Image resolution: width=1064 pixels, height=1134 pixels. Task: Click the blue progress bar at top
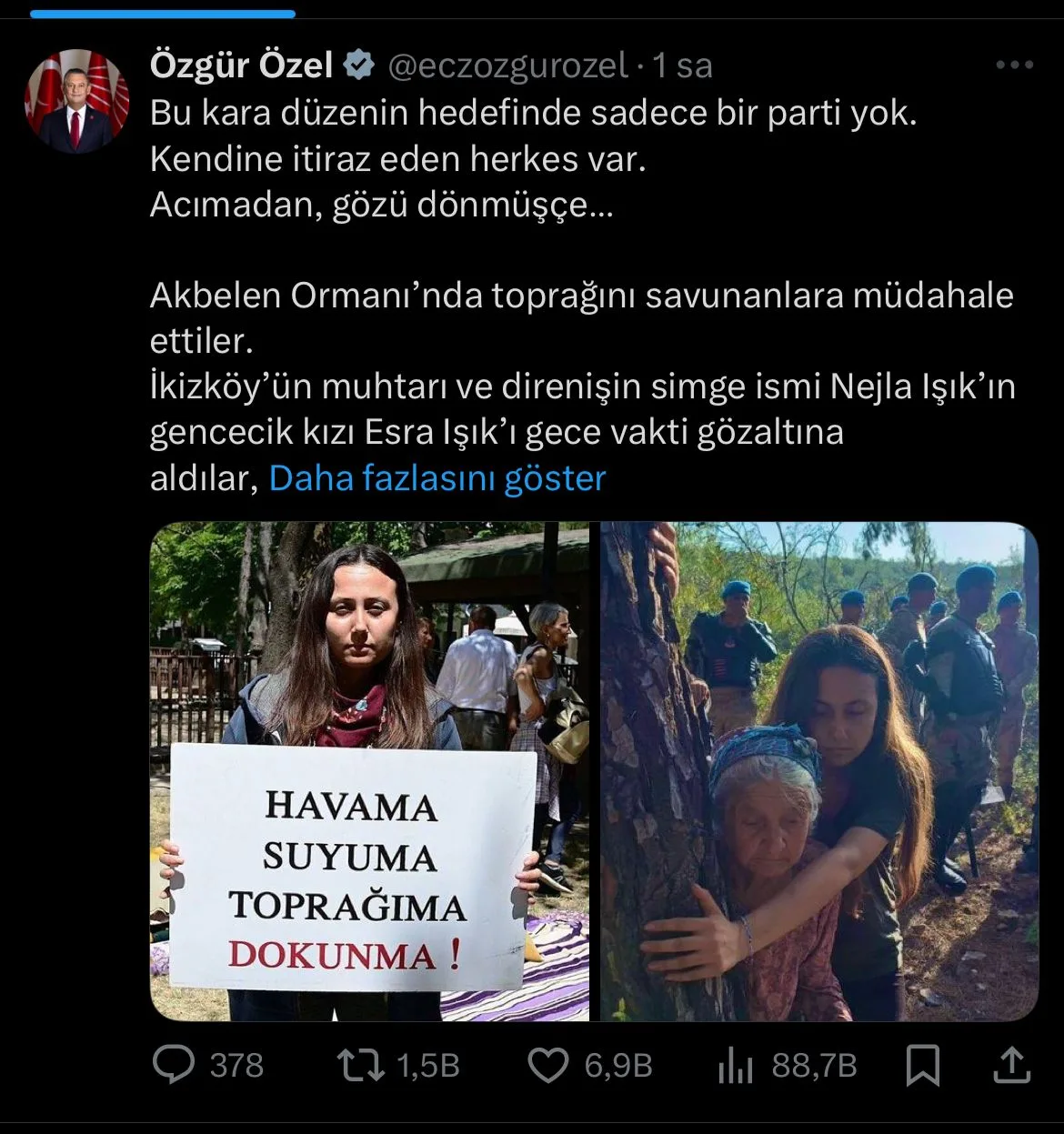(163, 14)
